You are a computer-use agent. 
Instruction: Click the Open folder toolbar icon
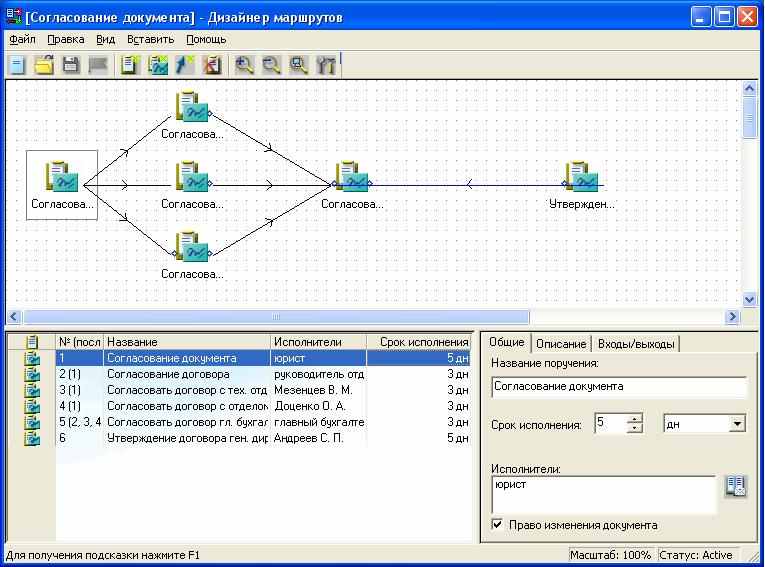tap(44, 65)
